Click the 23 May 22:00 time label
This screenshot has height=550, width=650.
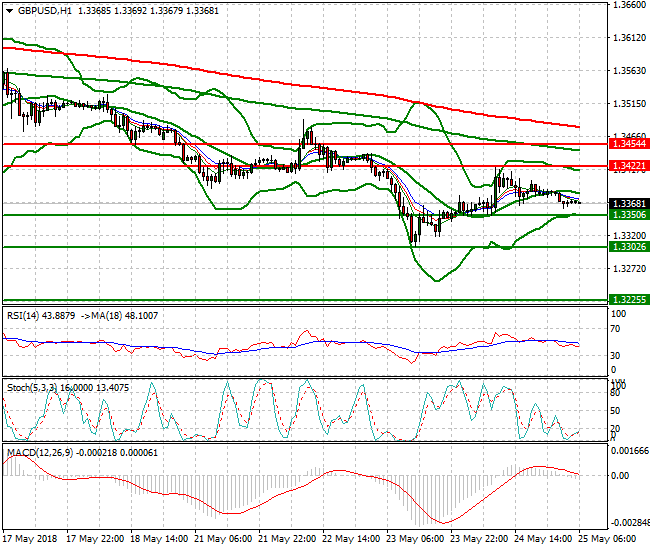479,539
